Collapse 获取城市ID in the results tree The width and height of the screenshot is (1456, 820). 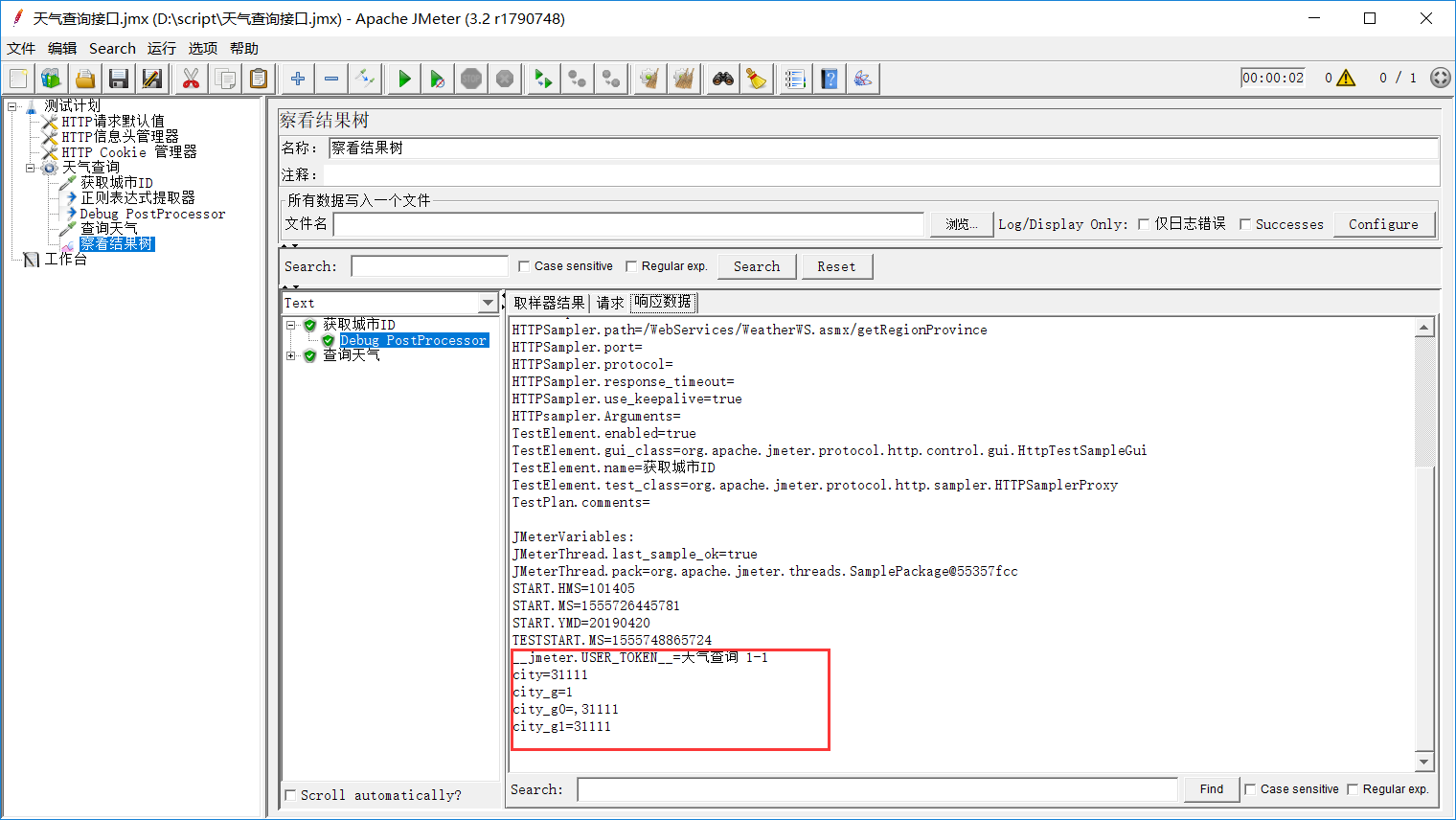pos(290,325)
